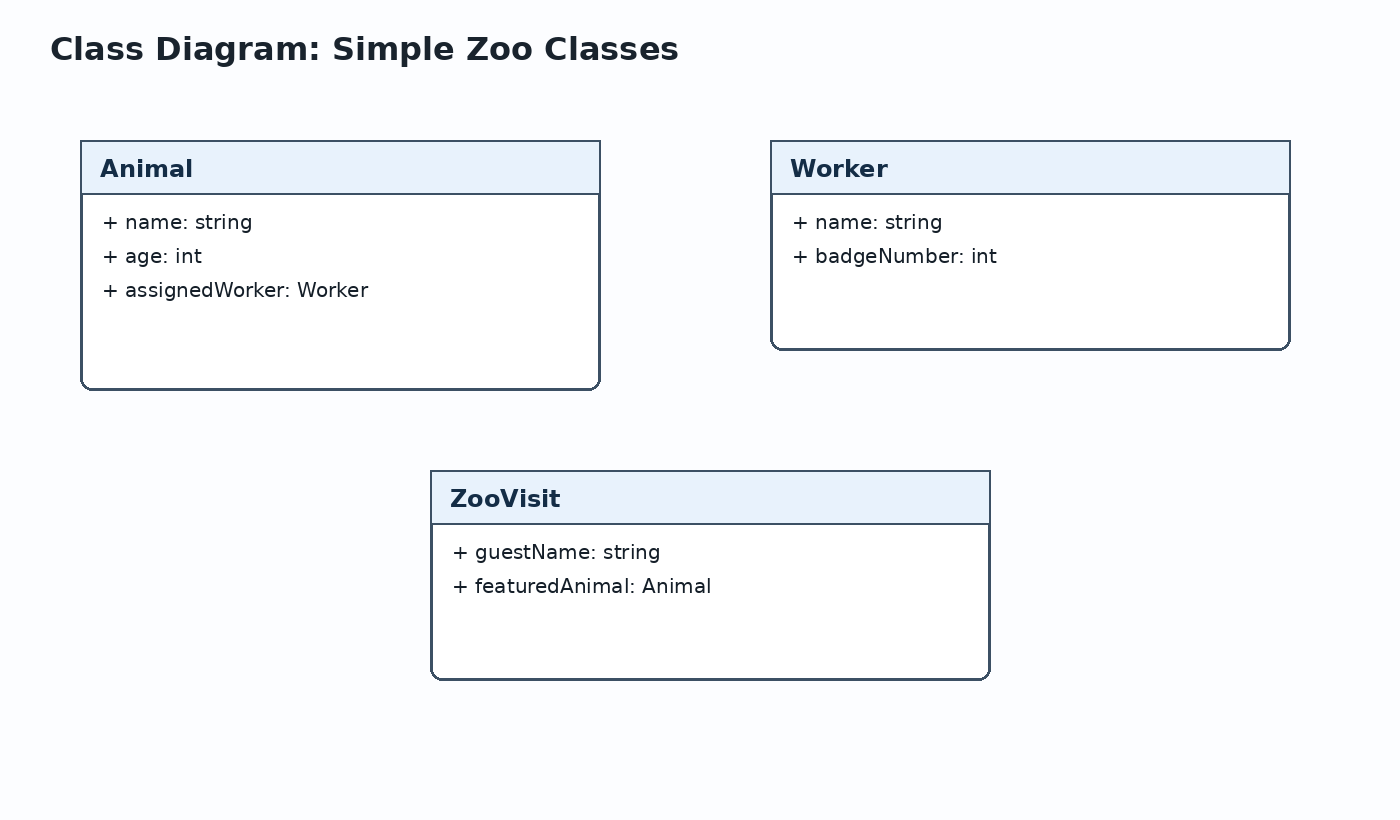Viewport: 1400px width, 820px height.
Task: Click empty body area of Animal class
Action: (x=340, y=345)
